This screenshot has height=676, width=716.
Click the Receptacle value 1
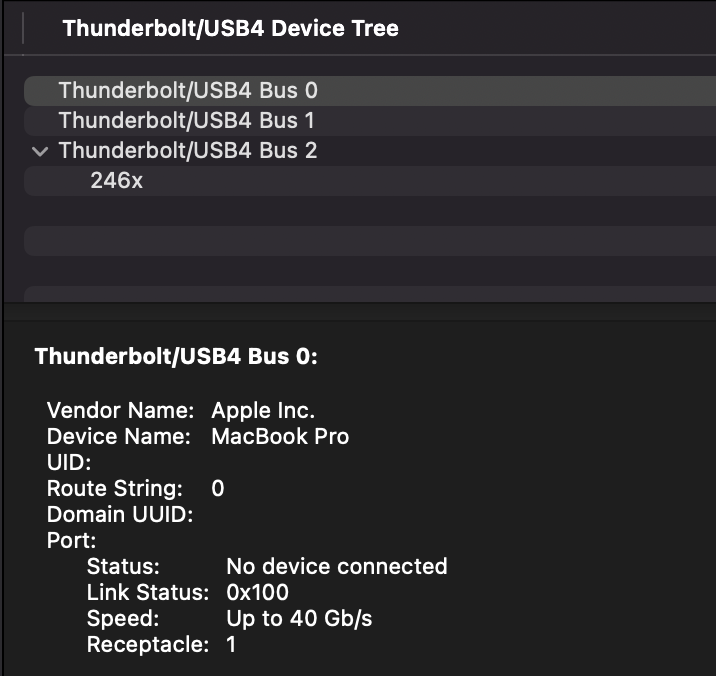pyautogui.click(x=231, y=644)
